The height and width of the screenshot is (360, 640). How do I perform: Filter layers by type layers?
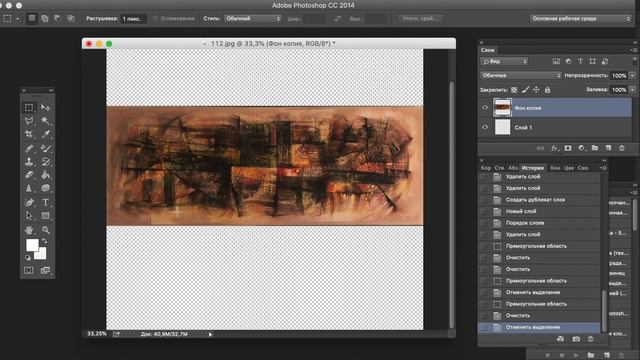[x=580, y=61]
